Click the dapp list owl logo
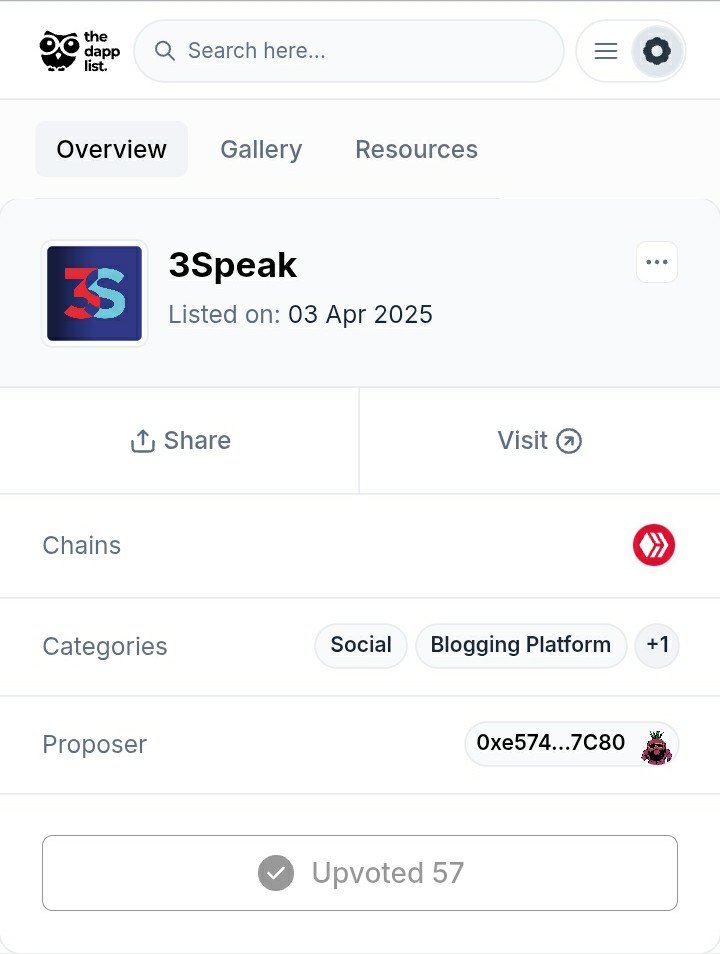This screenshot has width=720, height=954. coord(80,51)
